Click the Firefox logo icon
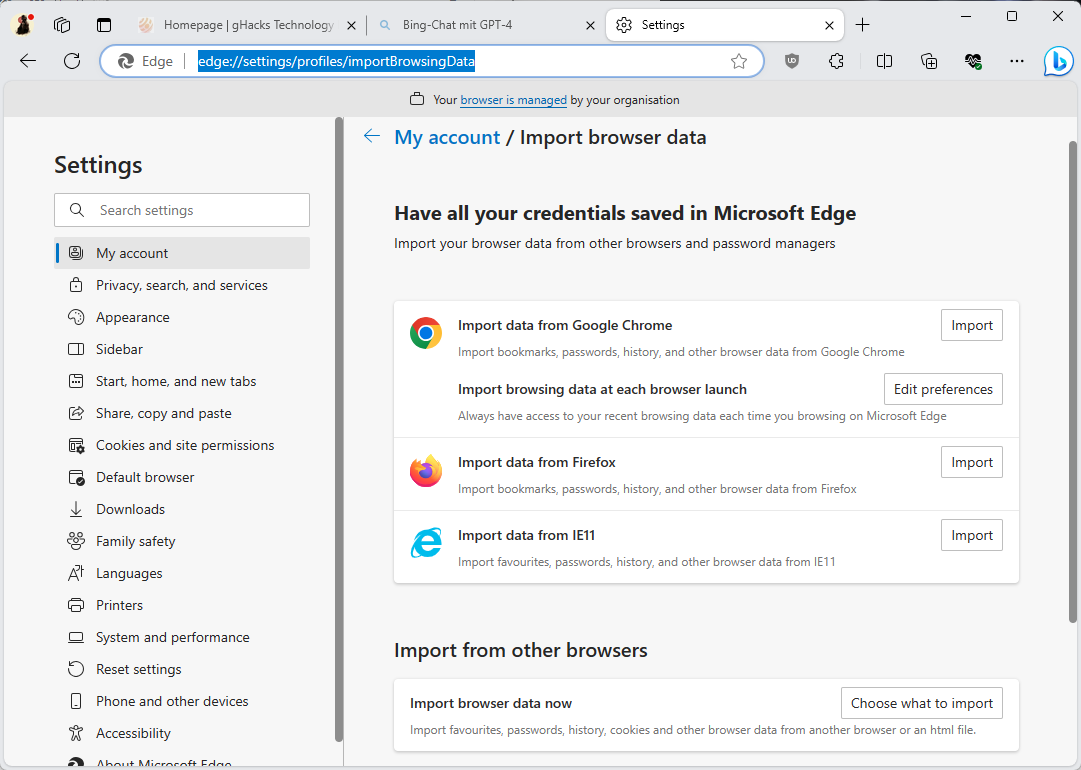Viewport: 1081px width, 770px height. 426,471
